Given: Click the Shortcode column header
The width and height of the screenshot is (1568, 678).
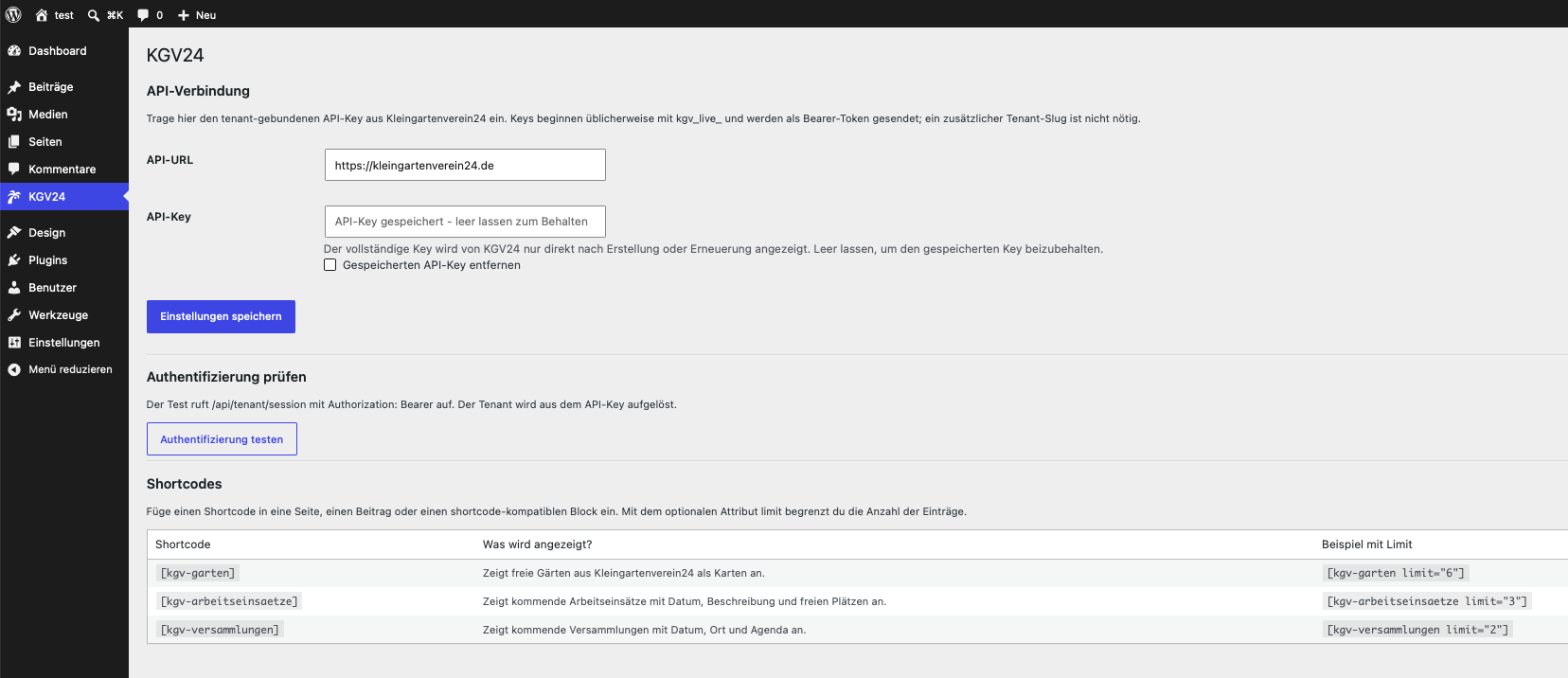Looking at the screenshot, I should [183, 544].
